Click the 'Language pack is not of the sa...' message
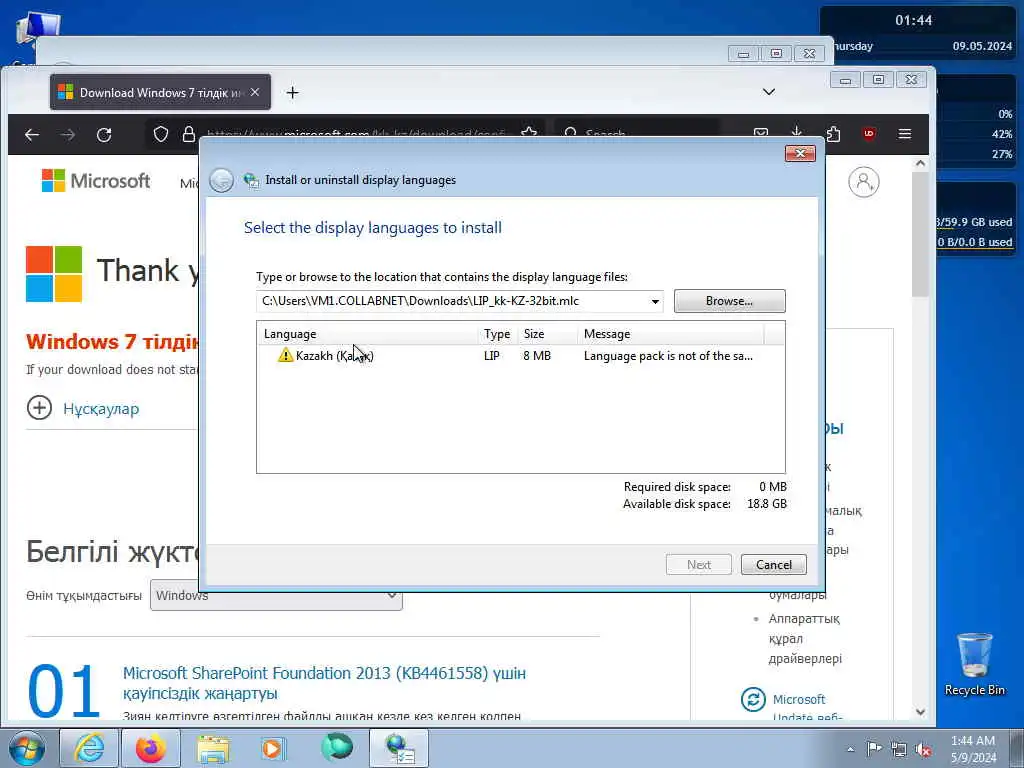 point(668,356)
